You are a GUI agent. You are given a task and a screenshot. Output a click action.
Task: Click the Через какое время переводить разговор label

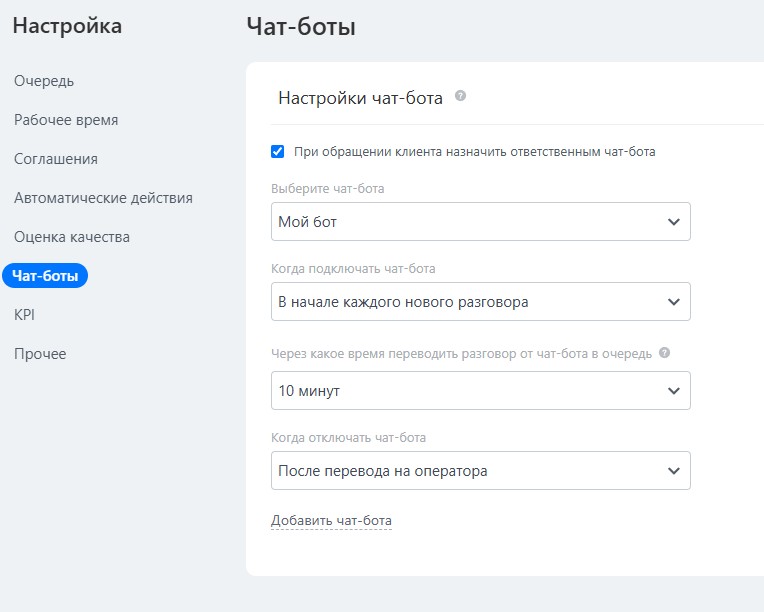[x=461, y=353]
